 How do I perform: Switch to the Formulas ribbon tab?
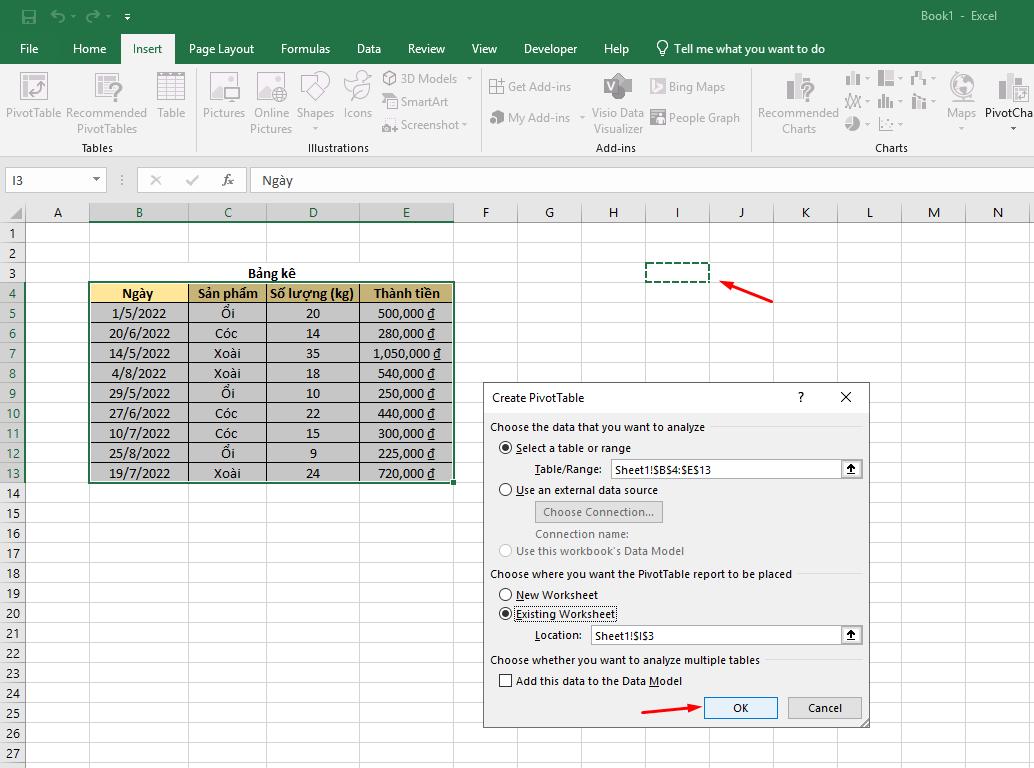(305, 48)
